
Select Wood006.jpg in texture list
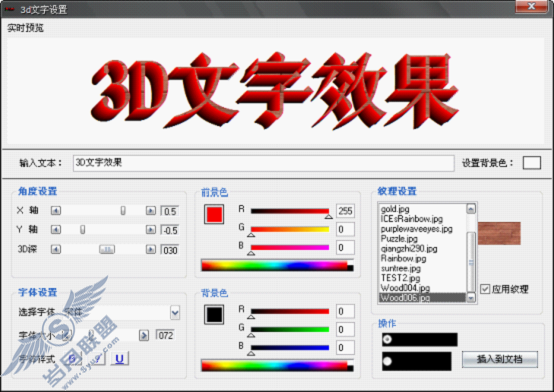423,298
